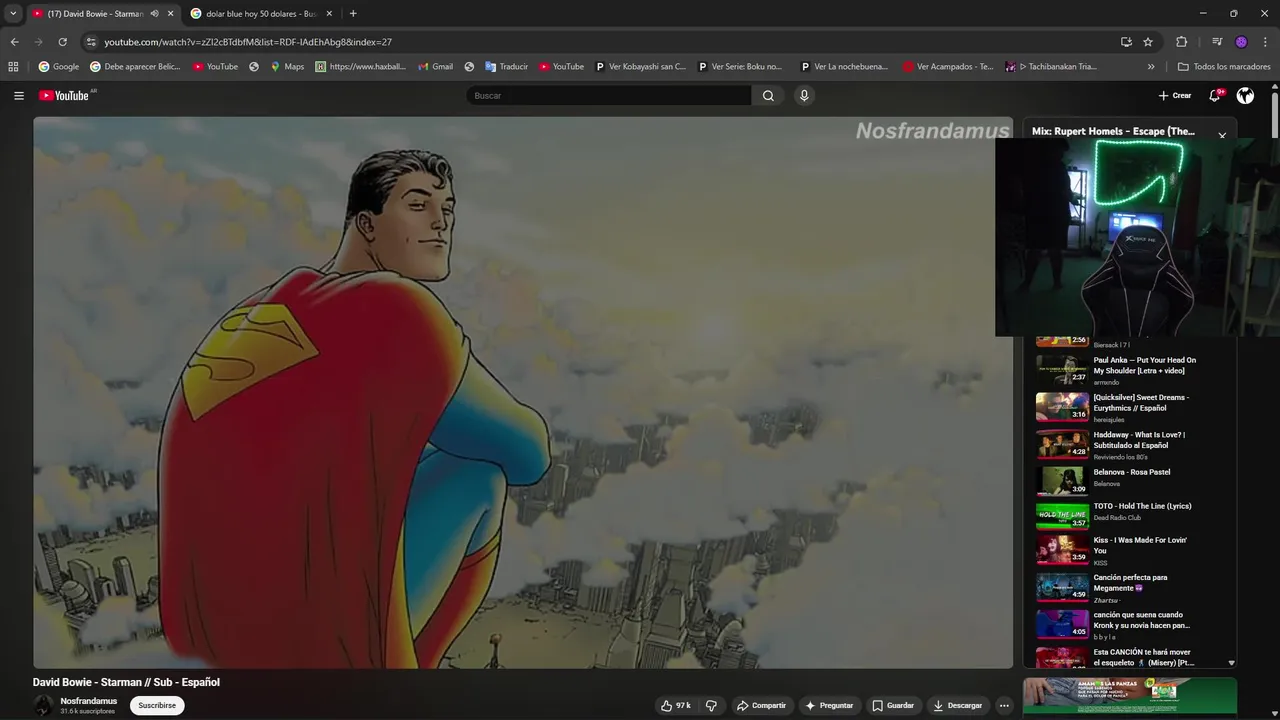Viewport: 1280px width, 720px height.
Task: Open Todos los marcadores folder
Action: [x=1224, y=67]
